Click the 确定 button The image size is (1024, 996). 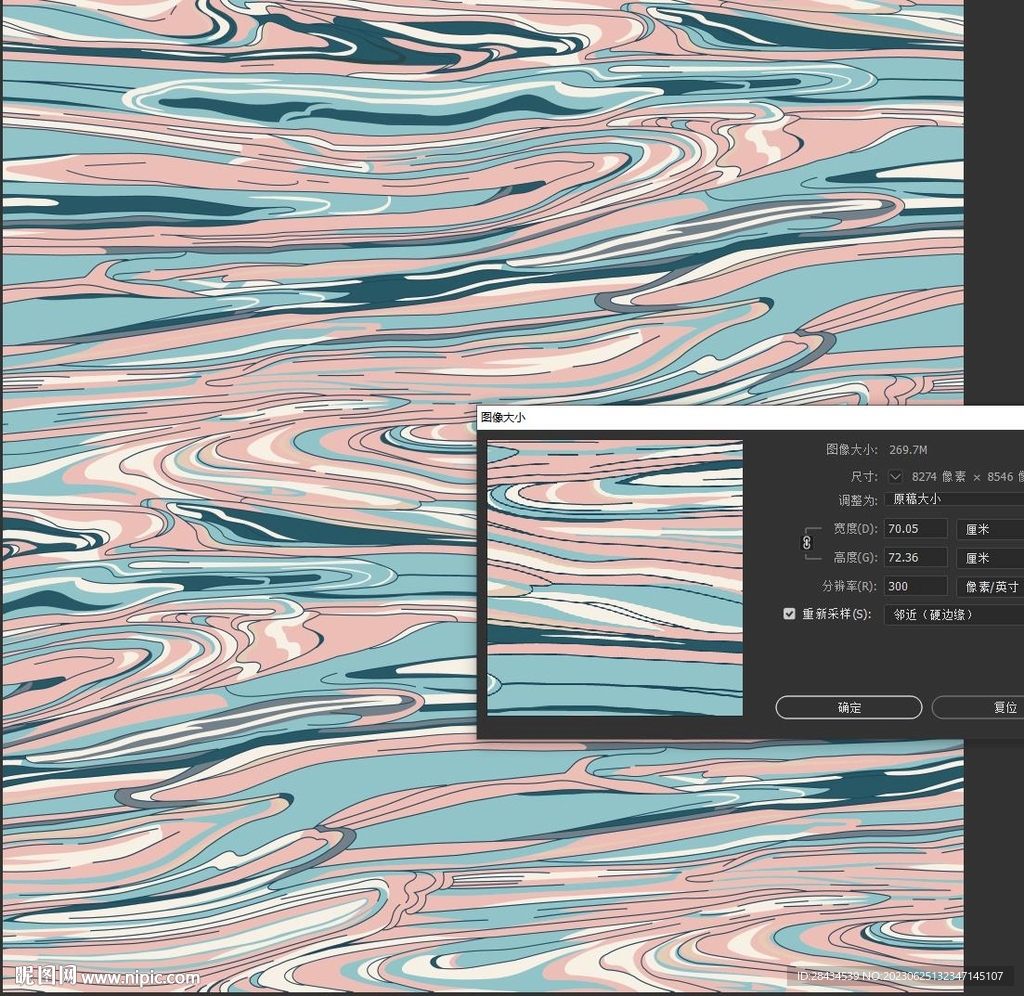[x=848, y=707]
